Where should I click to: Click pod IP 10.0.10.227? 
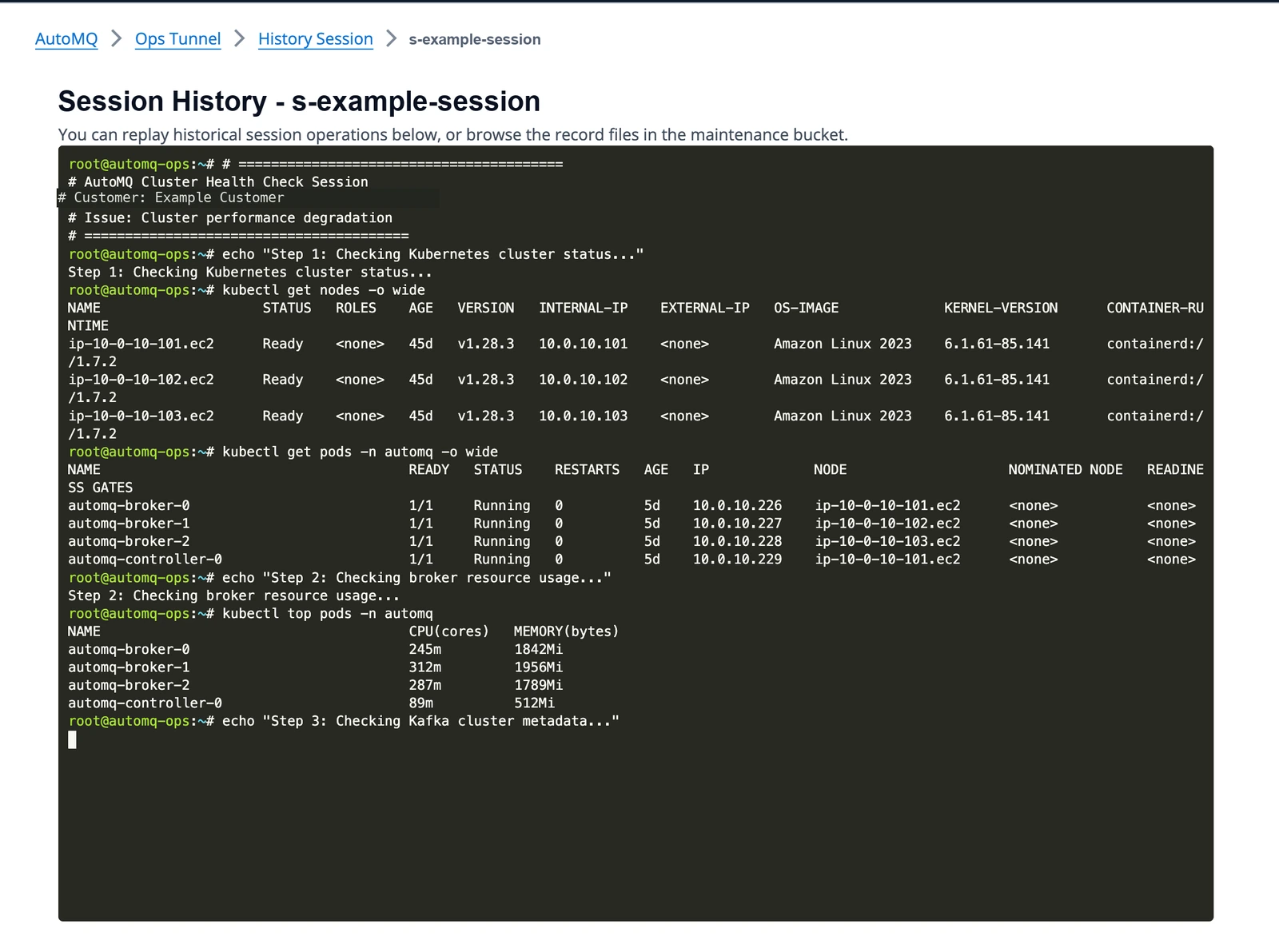(x=738, y=524)
